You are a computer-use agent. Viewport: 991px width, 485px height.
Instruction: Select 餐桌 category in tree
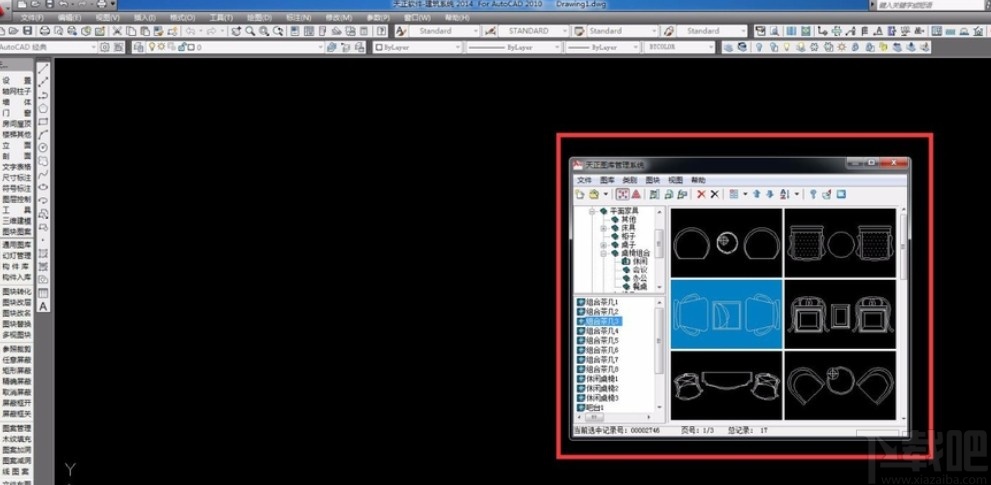pyautogui.click(x=640, y=286)
